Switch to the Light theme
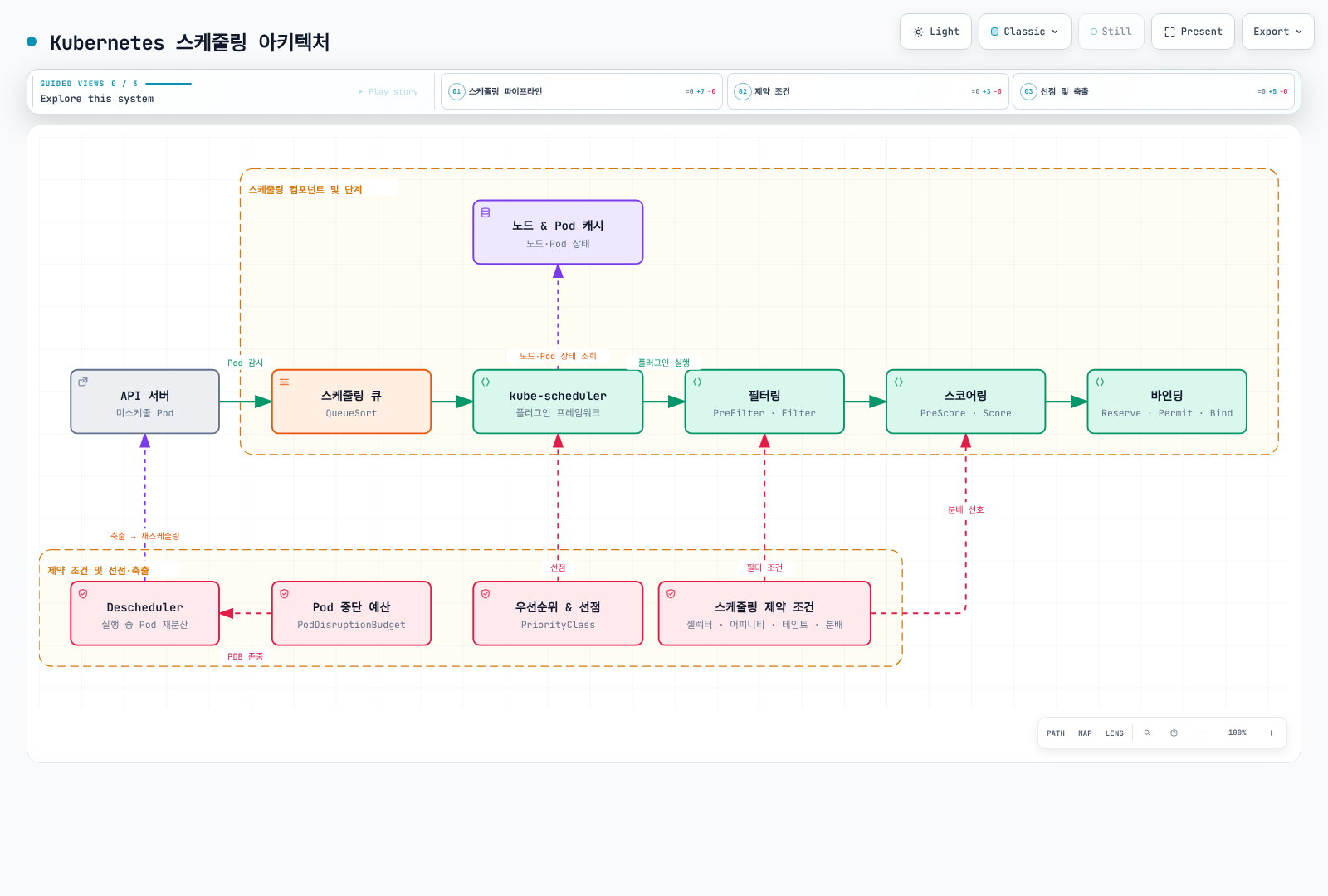Image resolution: width=1328 pixels, height=896 pixels. click(935, 32)
